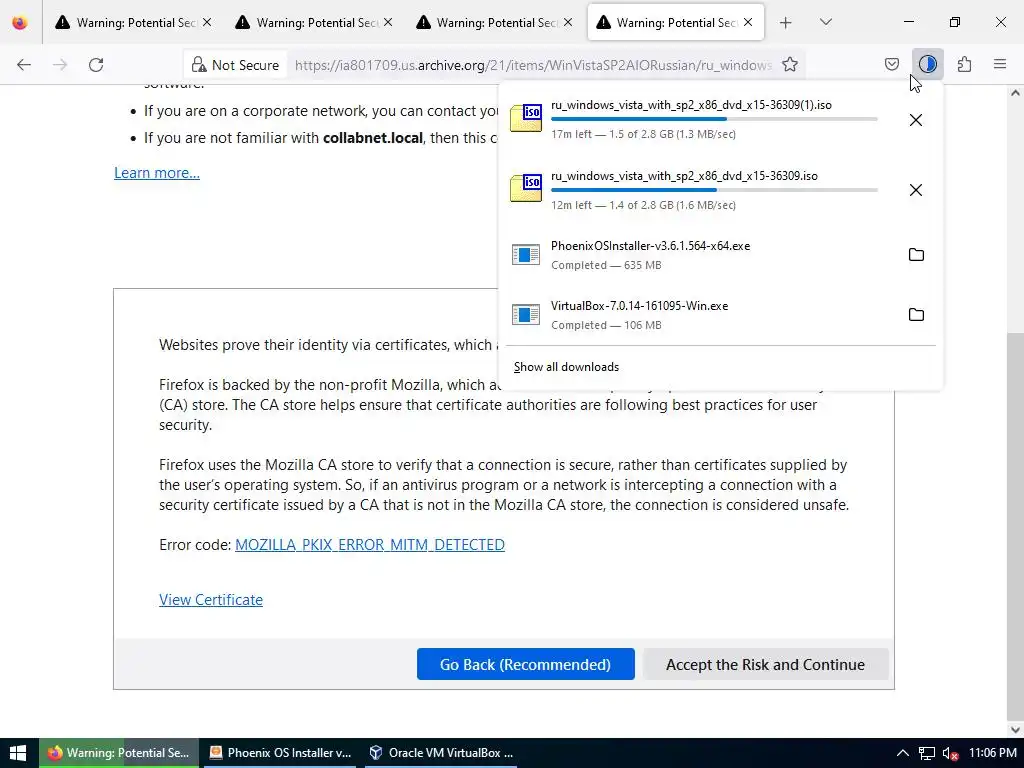Click PhoenixOSInstaller-v3.6.1.564-x64.exe filename
This screenshot has height=768, width=1024.
click(650, 246)
